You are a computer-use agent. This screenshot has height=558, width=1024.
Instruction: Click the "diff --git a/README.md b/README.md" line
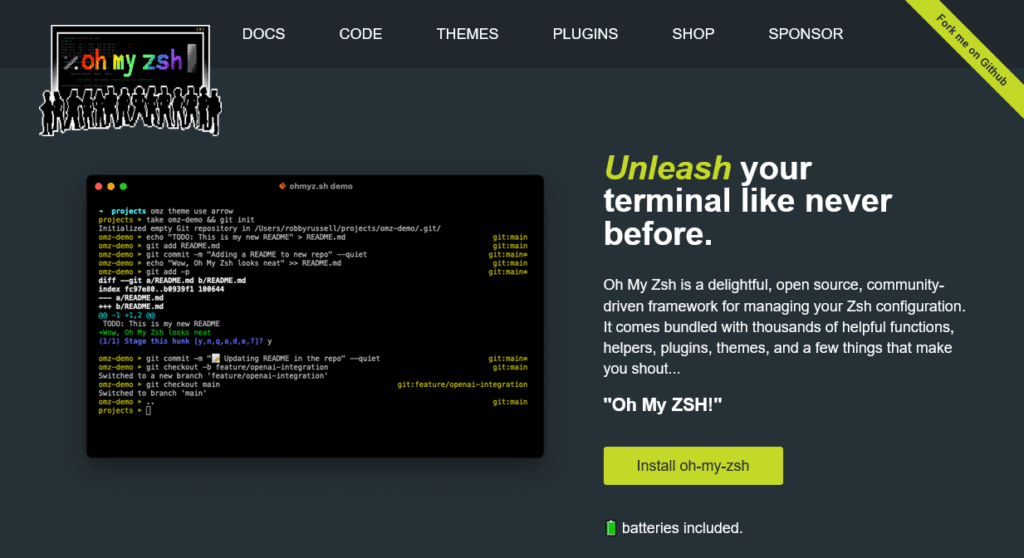172,280
